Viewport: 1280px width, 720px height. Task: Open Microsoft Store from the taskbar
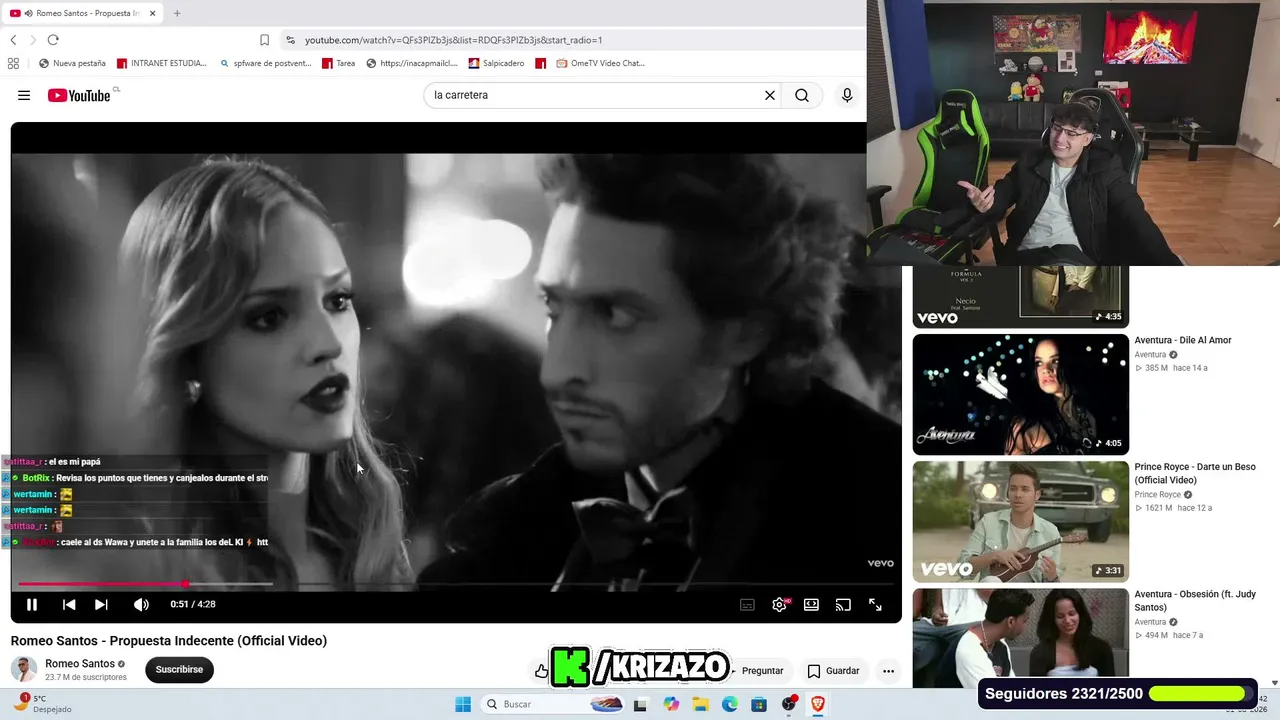click(x=759, y=704)
